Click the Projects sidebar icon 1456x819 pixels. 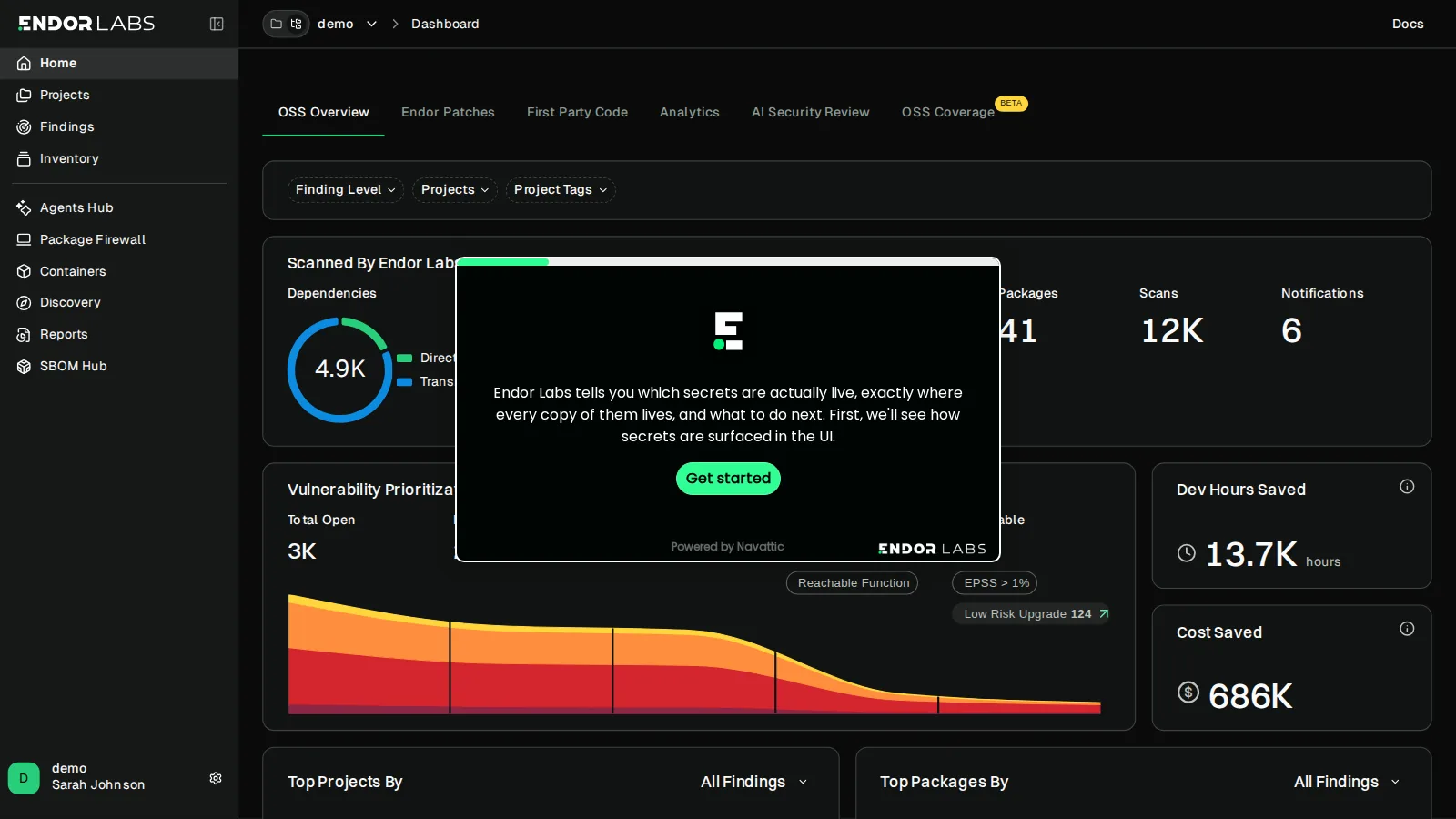(24, 95)
